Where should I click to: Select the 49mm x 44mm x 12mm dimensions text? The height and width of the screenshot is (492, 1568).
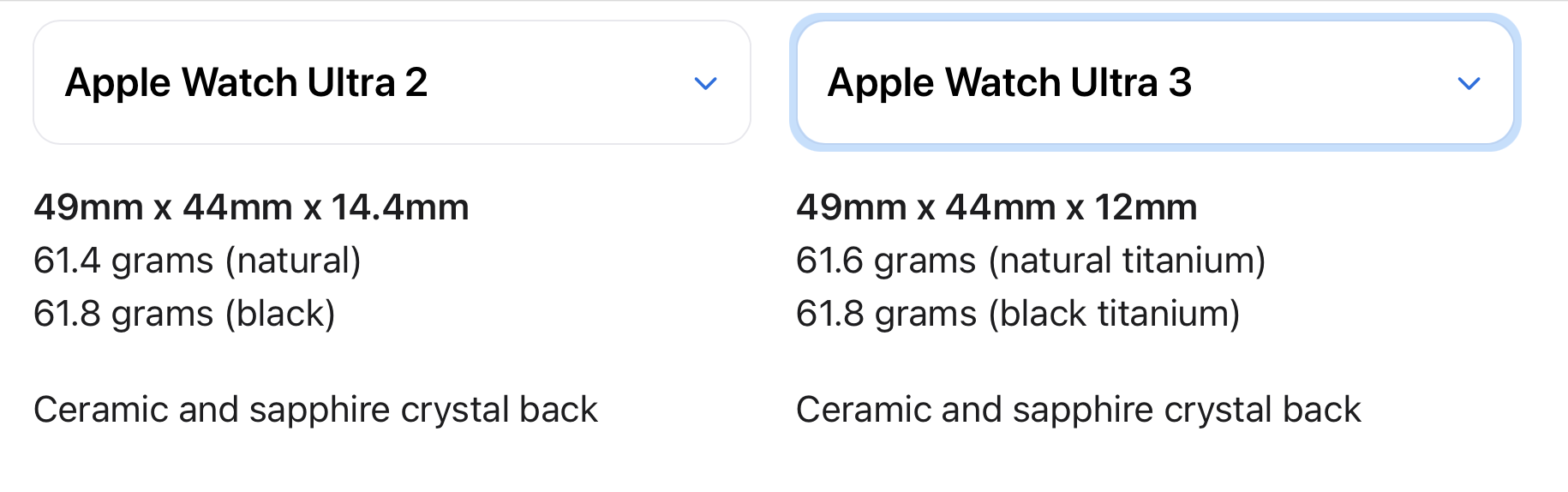coord(996,207)
